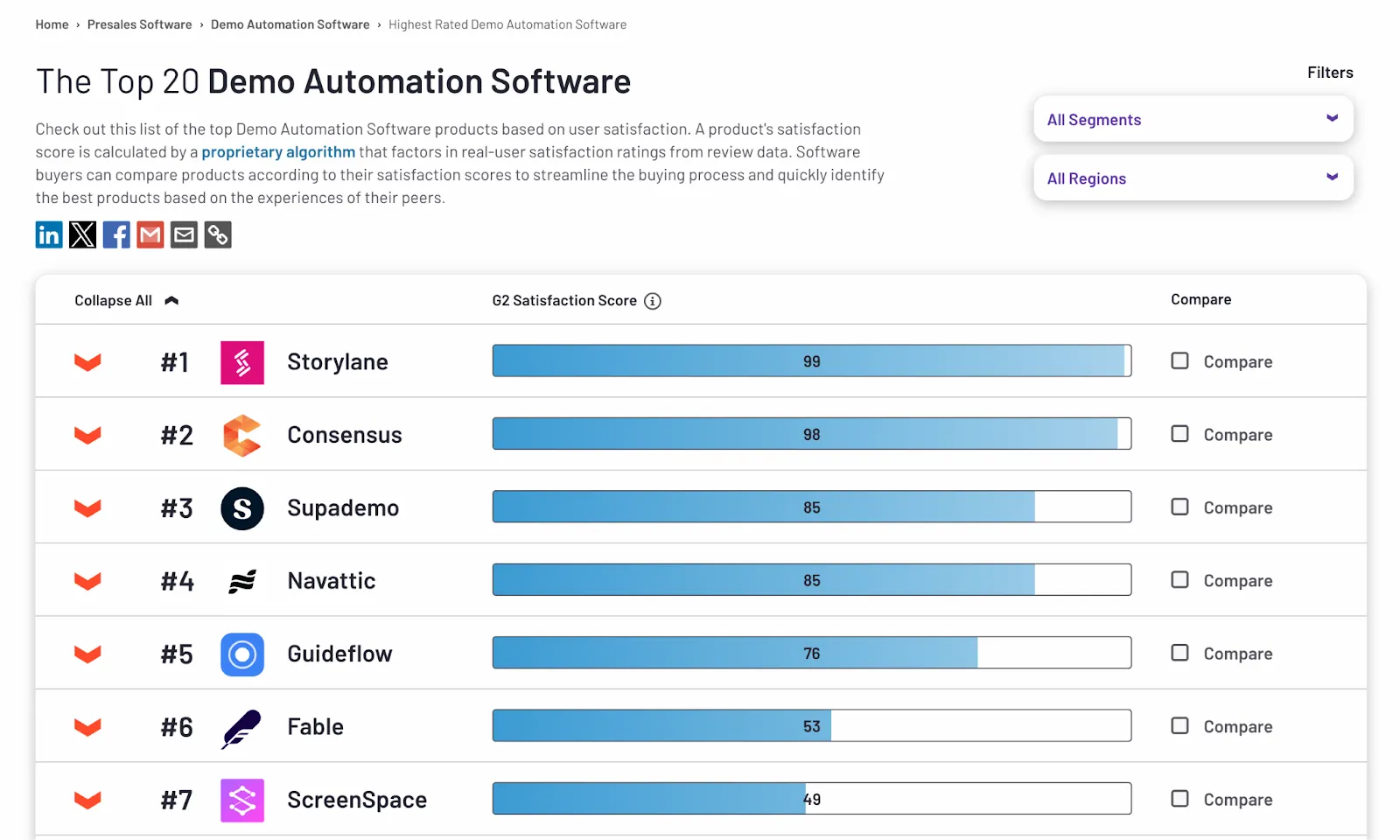Collapse the Consensus row chevron
Viewport: 1400px width, 840px height.
tap(87, 435)
